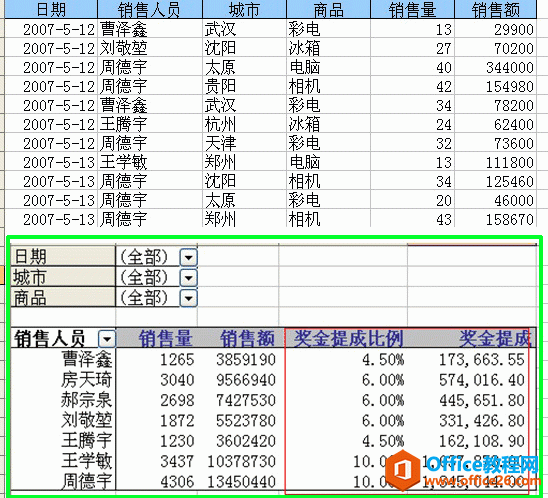Click sales amount cell 7427530
This screenshot has width=548, height=498.
coord(246,400)
